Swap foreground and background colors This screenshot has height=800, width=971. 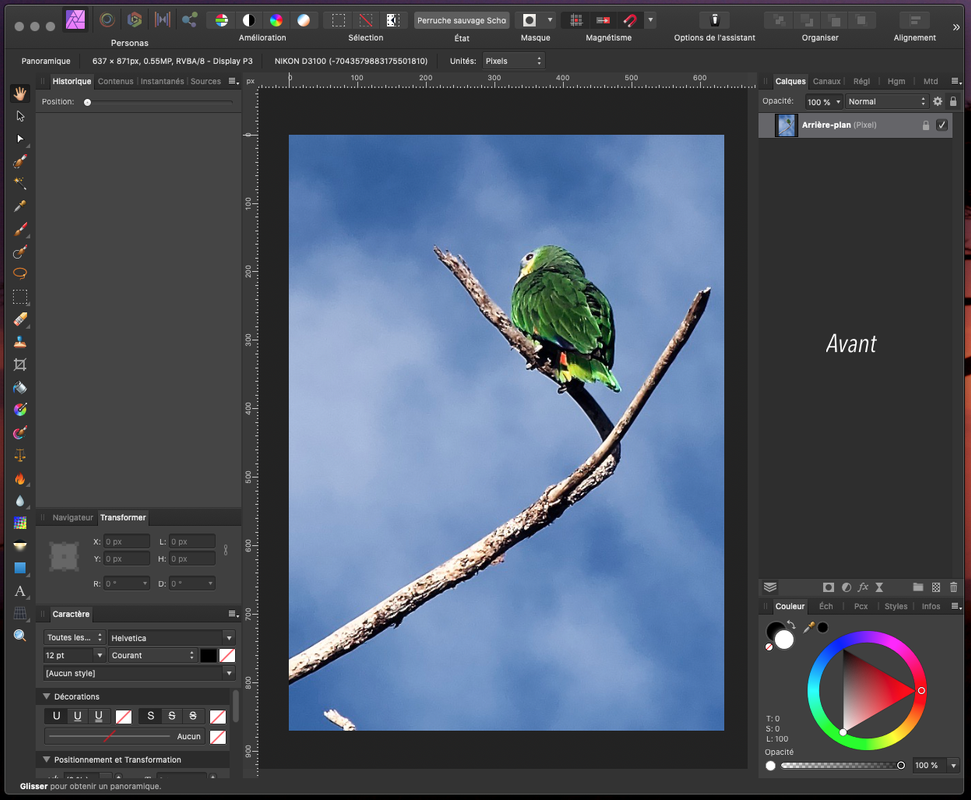point(791,624)
